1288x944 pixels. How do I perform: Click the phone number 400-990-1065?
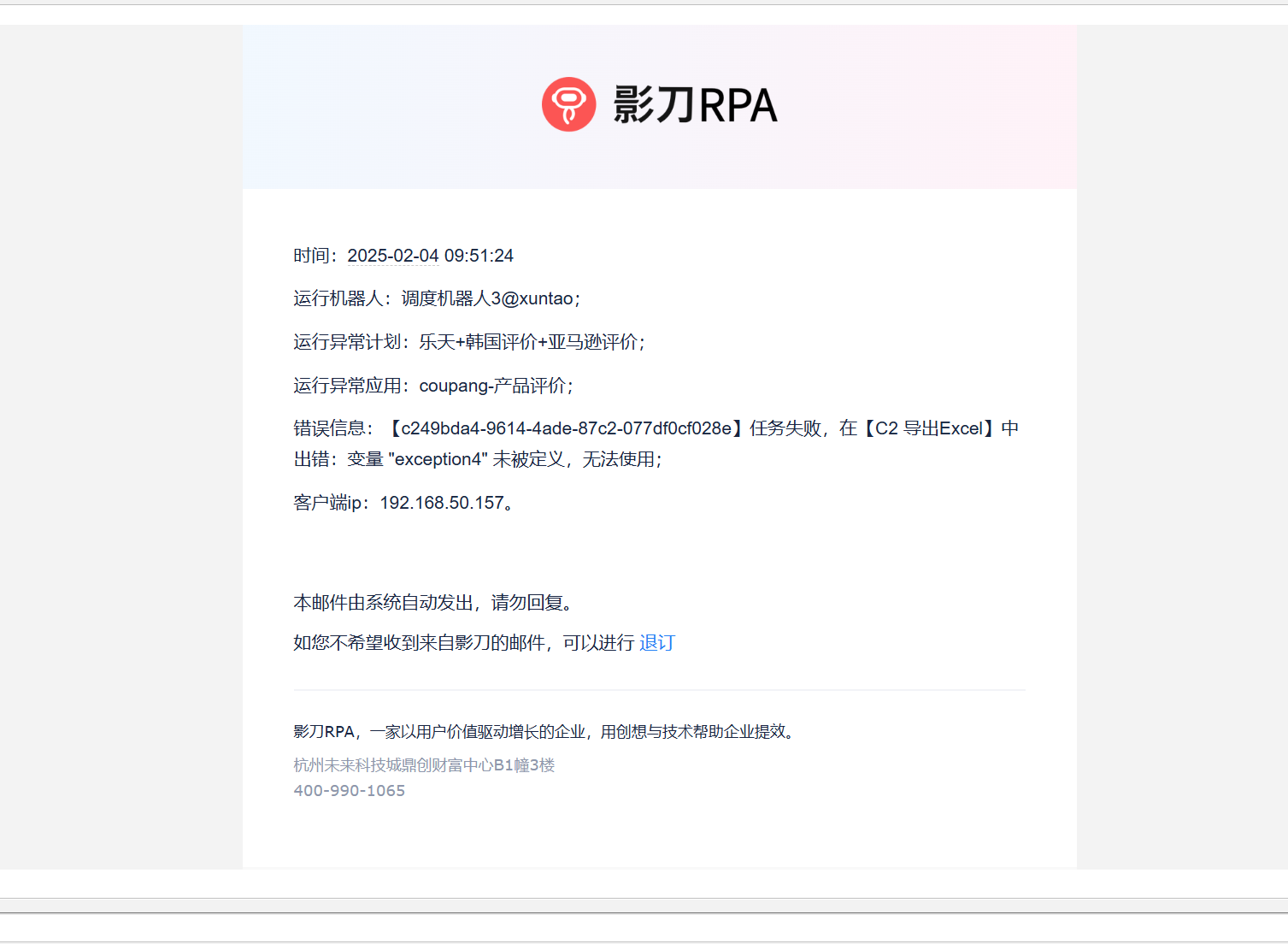350,791
